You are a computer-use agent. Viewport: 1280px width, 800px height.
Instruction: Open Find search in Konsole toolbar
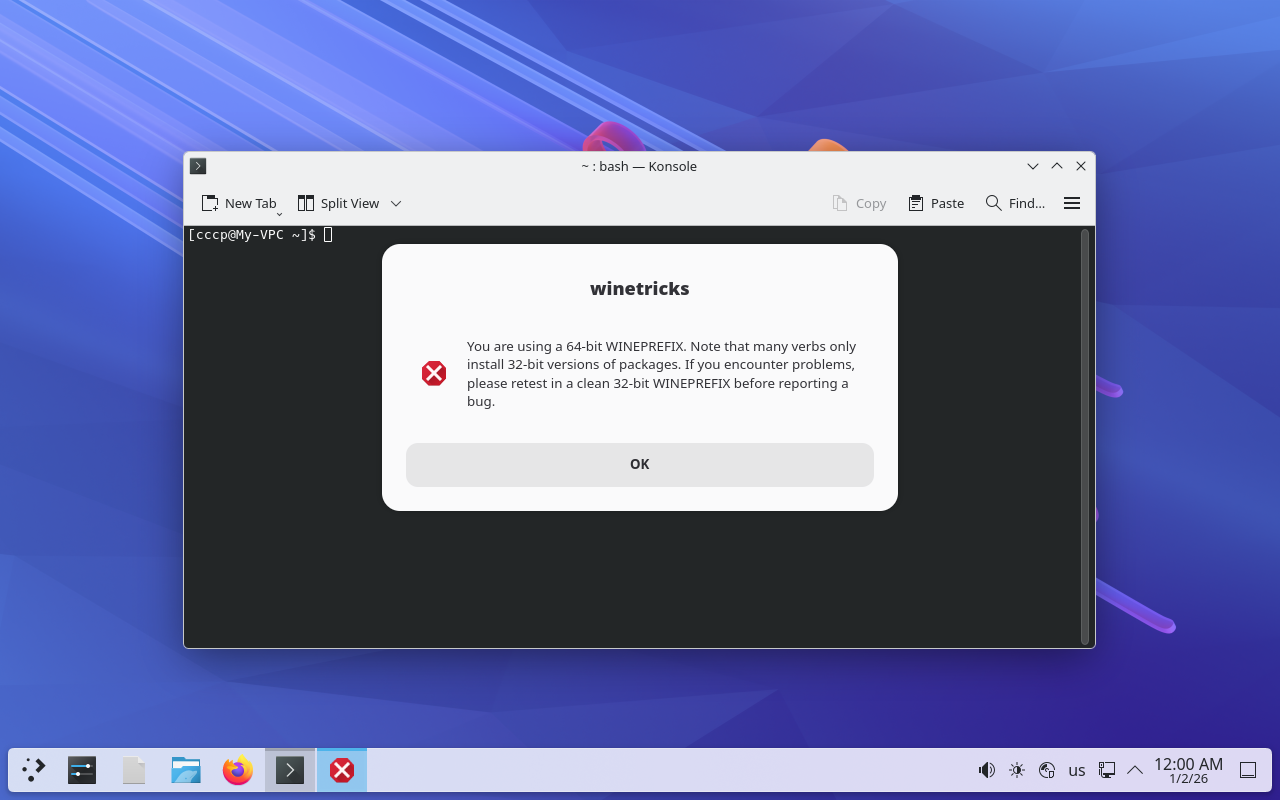click(1015, 203)
